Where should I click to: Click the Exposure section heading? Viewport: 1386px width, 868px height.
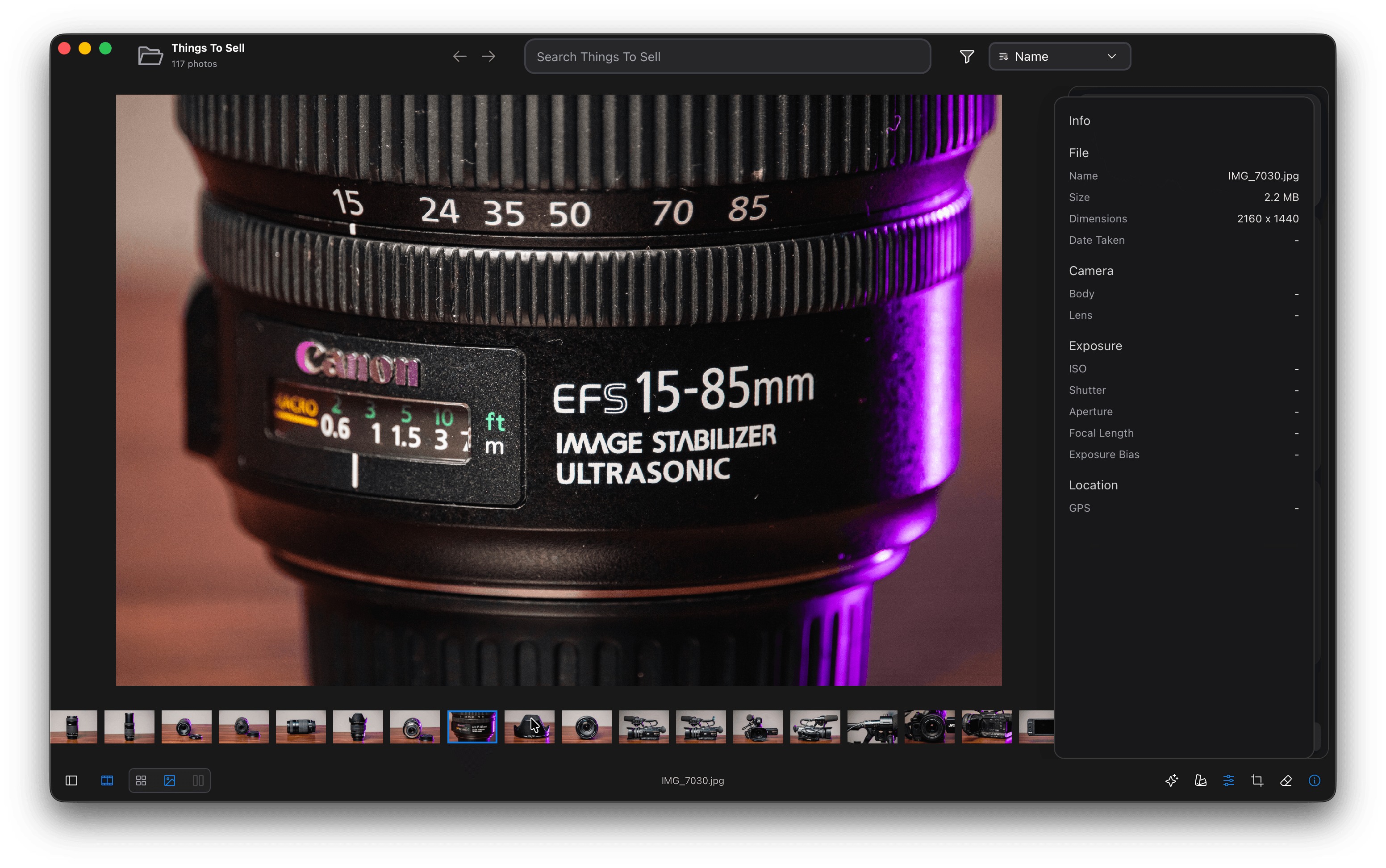(1095, 346)
